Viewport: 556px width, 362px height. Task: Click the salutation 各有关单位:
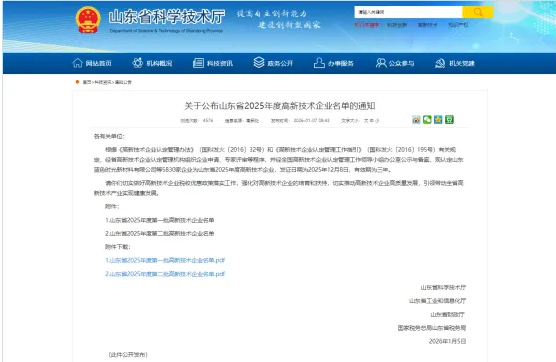pyautogui.click(x=109, y=136)
